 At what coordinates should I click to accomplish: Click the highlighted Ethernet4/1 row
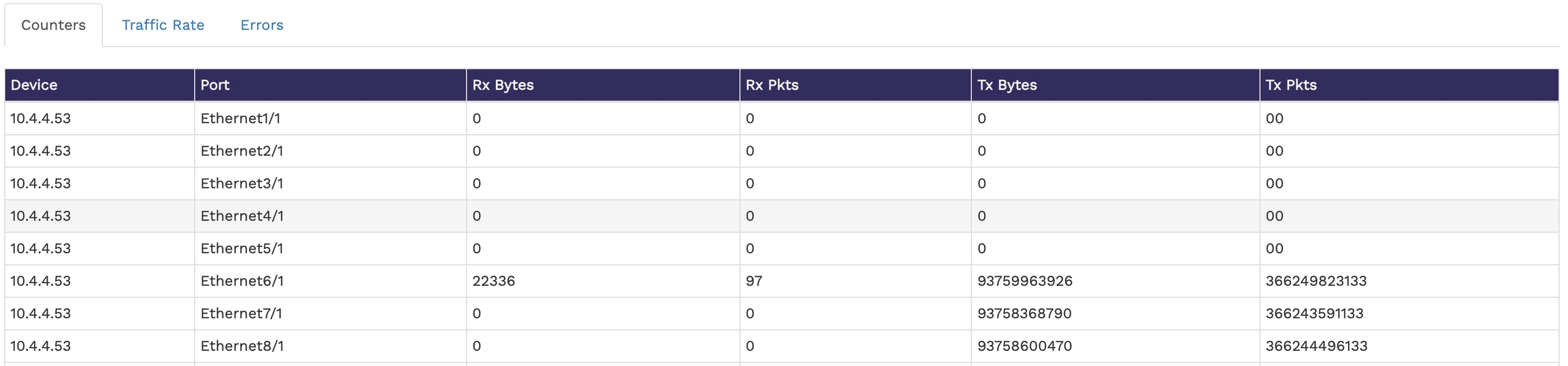242,216
